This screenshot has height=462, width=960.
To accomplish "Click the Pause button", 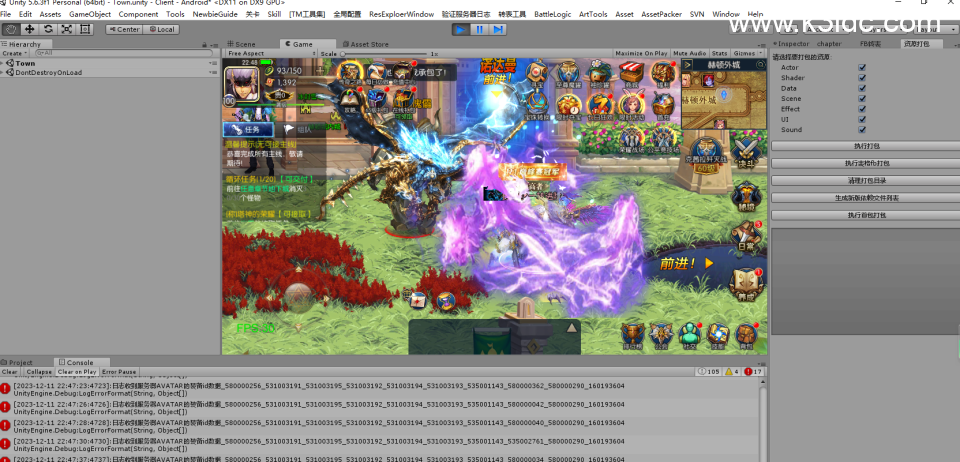I will pyautogui.click(x=479, y=29).
